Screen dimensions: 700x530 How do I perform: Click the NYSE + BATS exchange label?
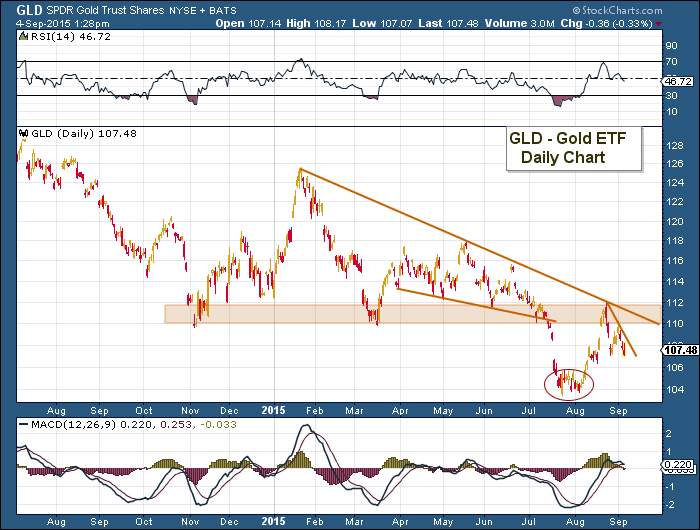pos(203,10)
